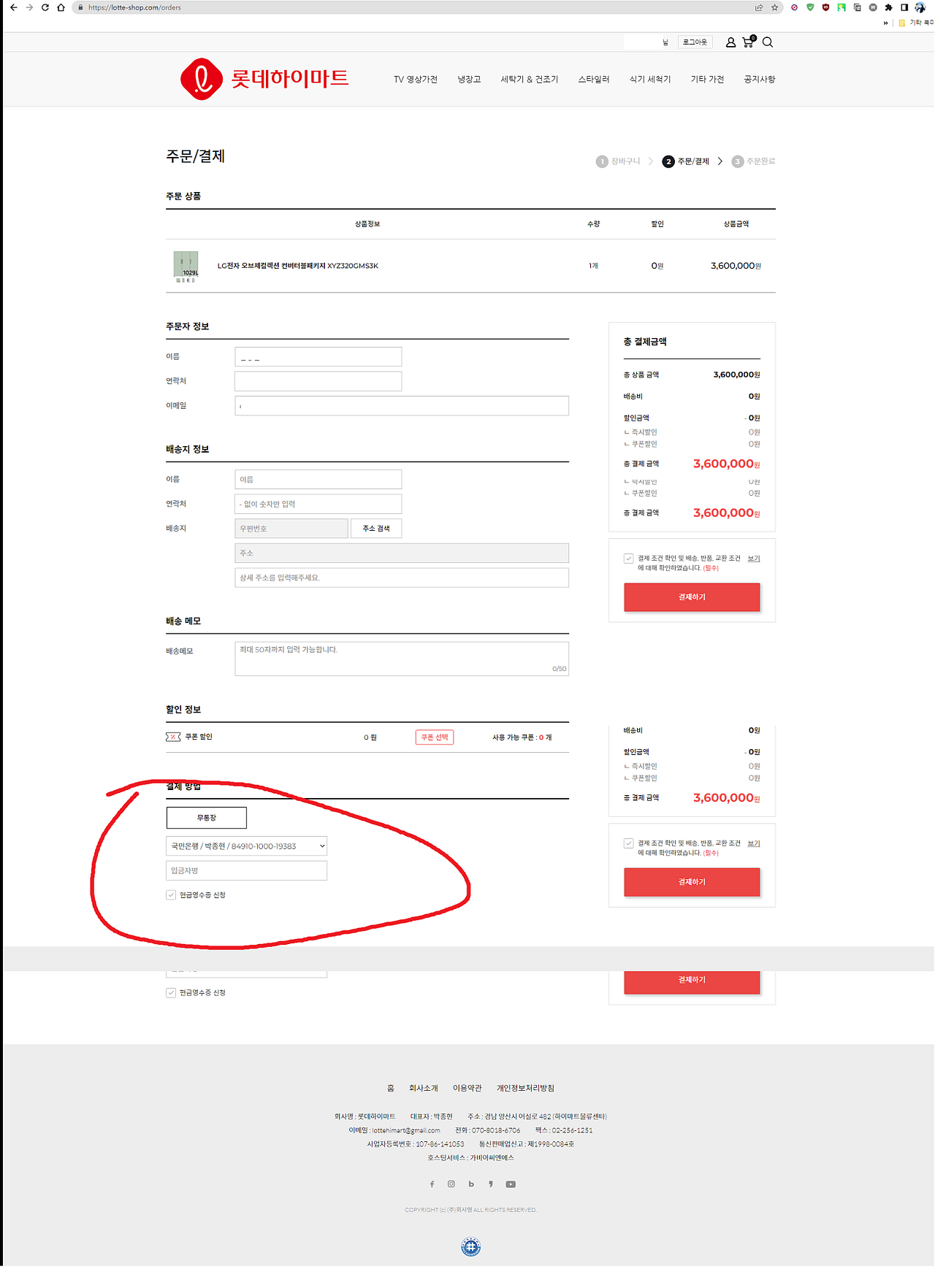Image resolution: width=935 pixels, height=1288 pixels.
Task: Focus the 입금자명 input field
Action: click(x=247, y=870)
